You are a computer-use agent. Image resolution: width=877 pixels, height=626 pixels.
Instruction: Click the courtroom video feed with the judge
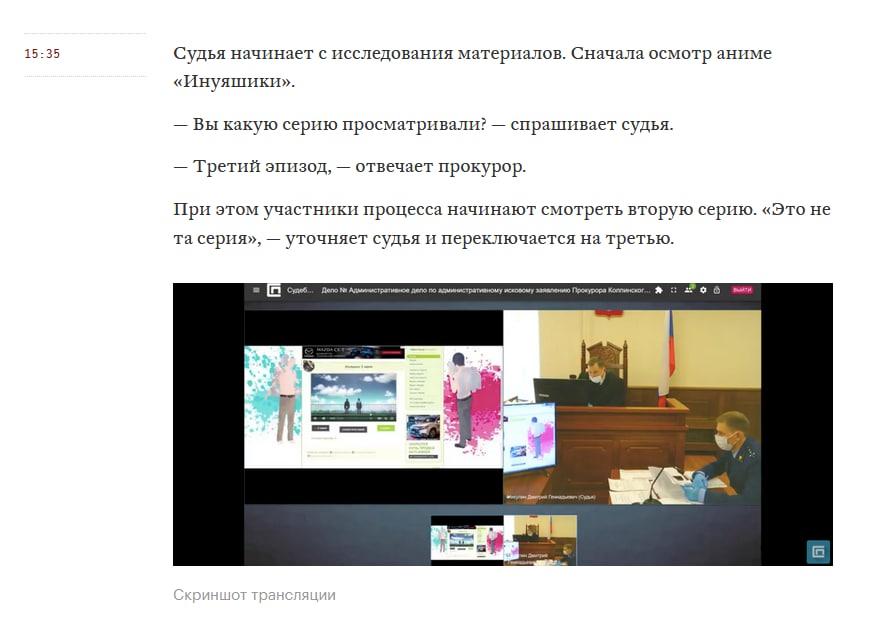[632, 407]
